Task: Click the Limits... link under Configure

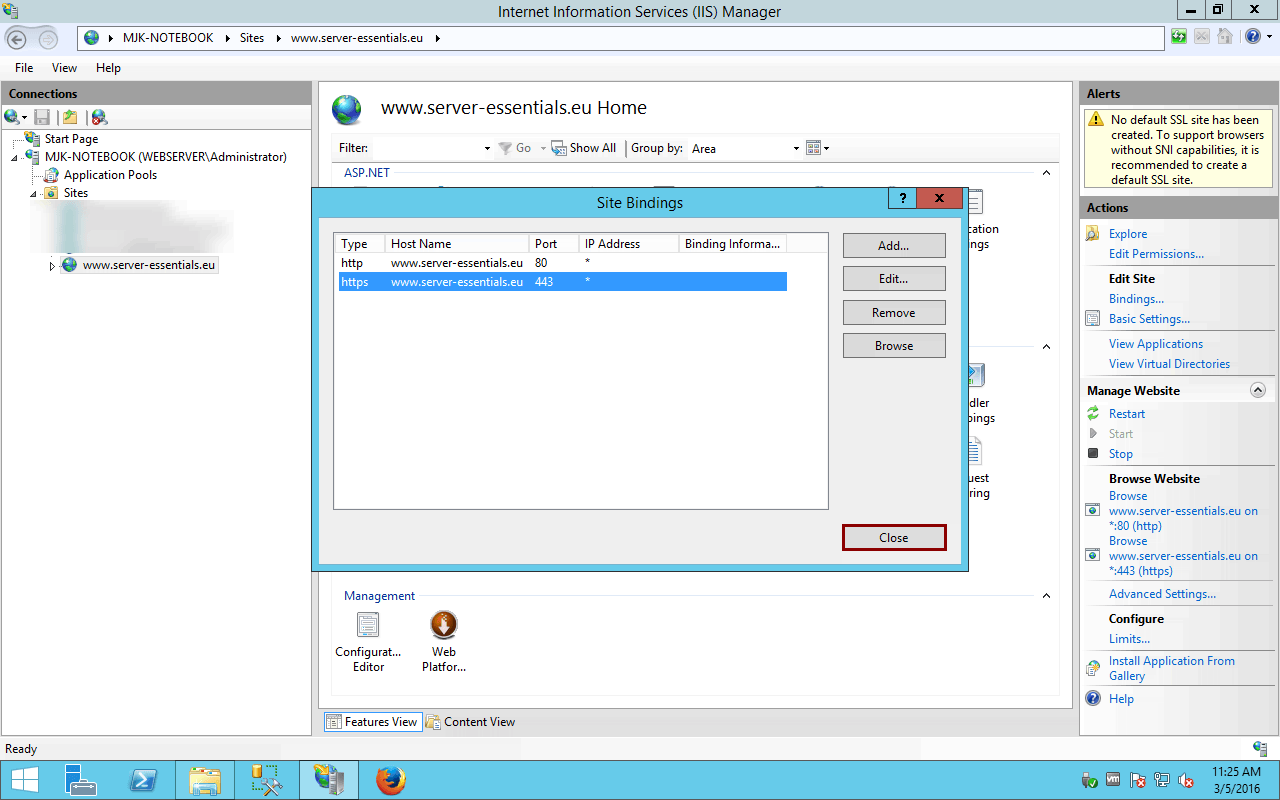Action: (1129, 639)
